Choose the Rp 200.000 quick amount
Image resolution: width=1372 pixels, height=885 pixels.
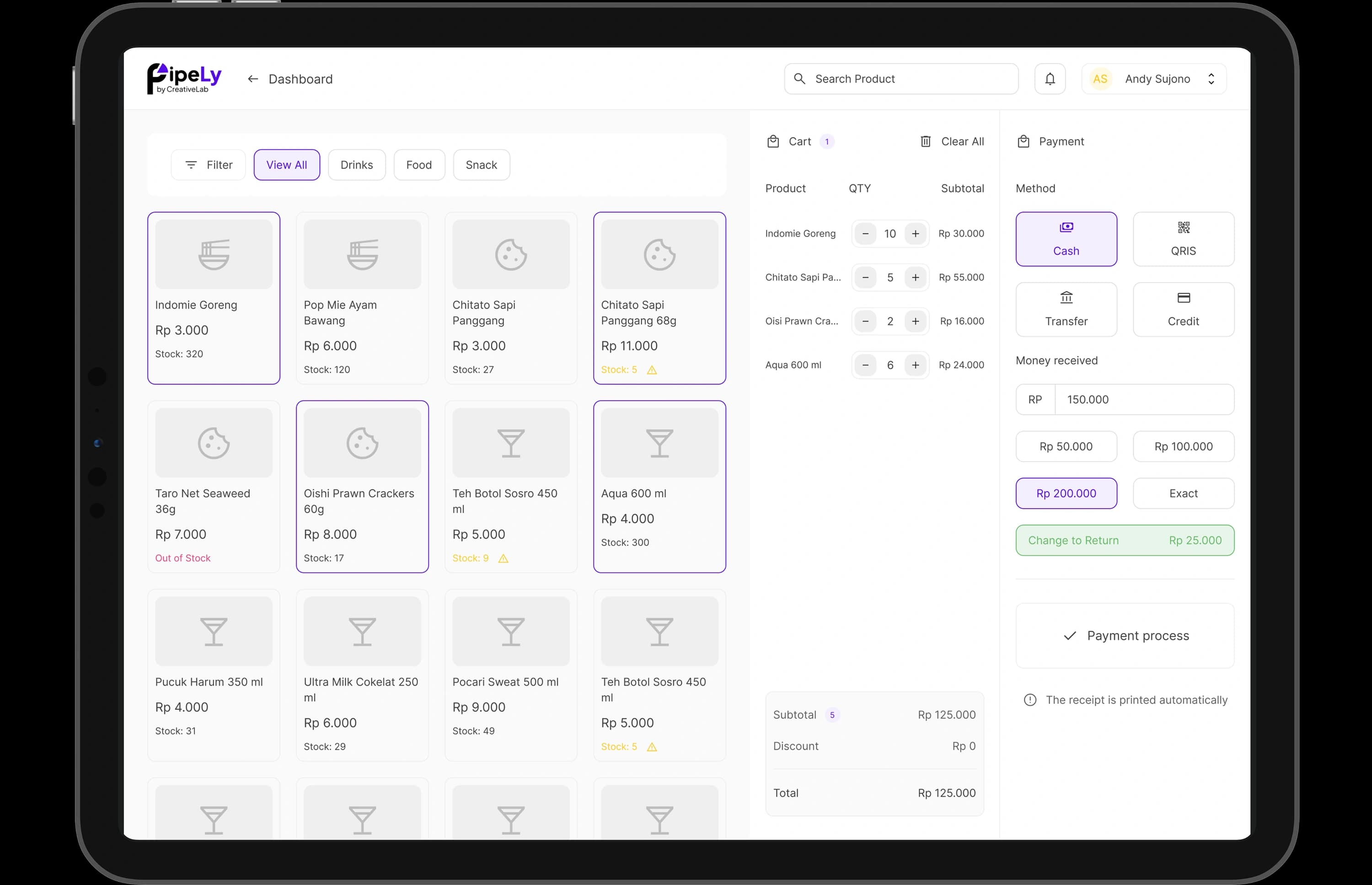[1067, 493]
